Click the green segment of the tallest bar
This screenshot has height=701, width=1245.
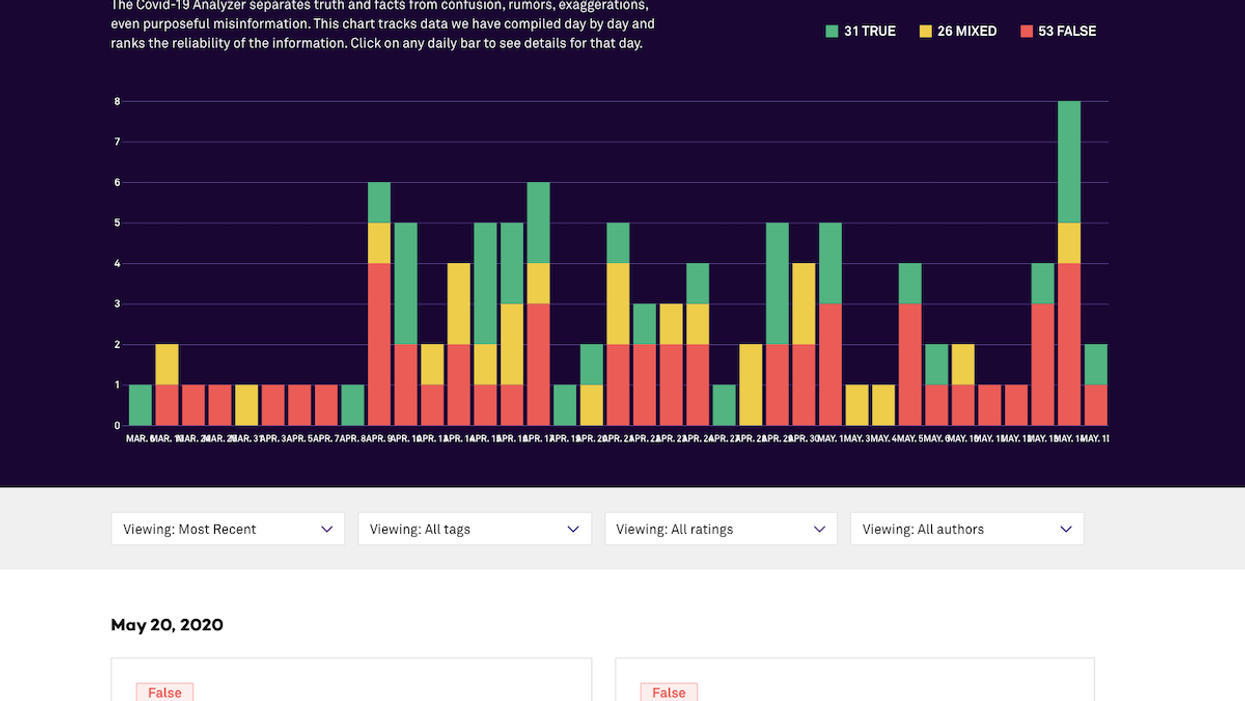[1069, 161]
